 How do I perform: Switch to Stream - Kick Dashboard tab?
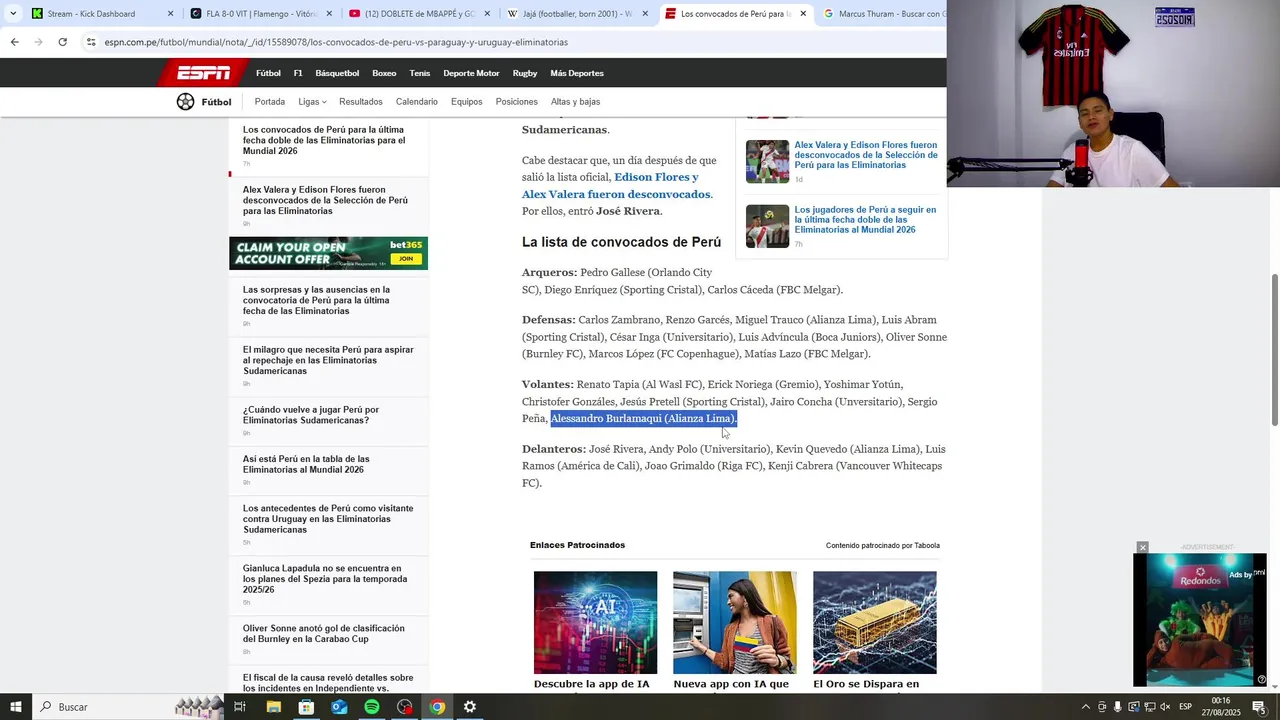point(91,14)
